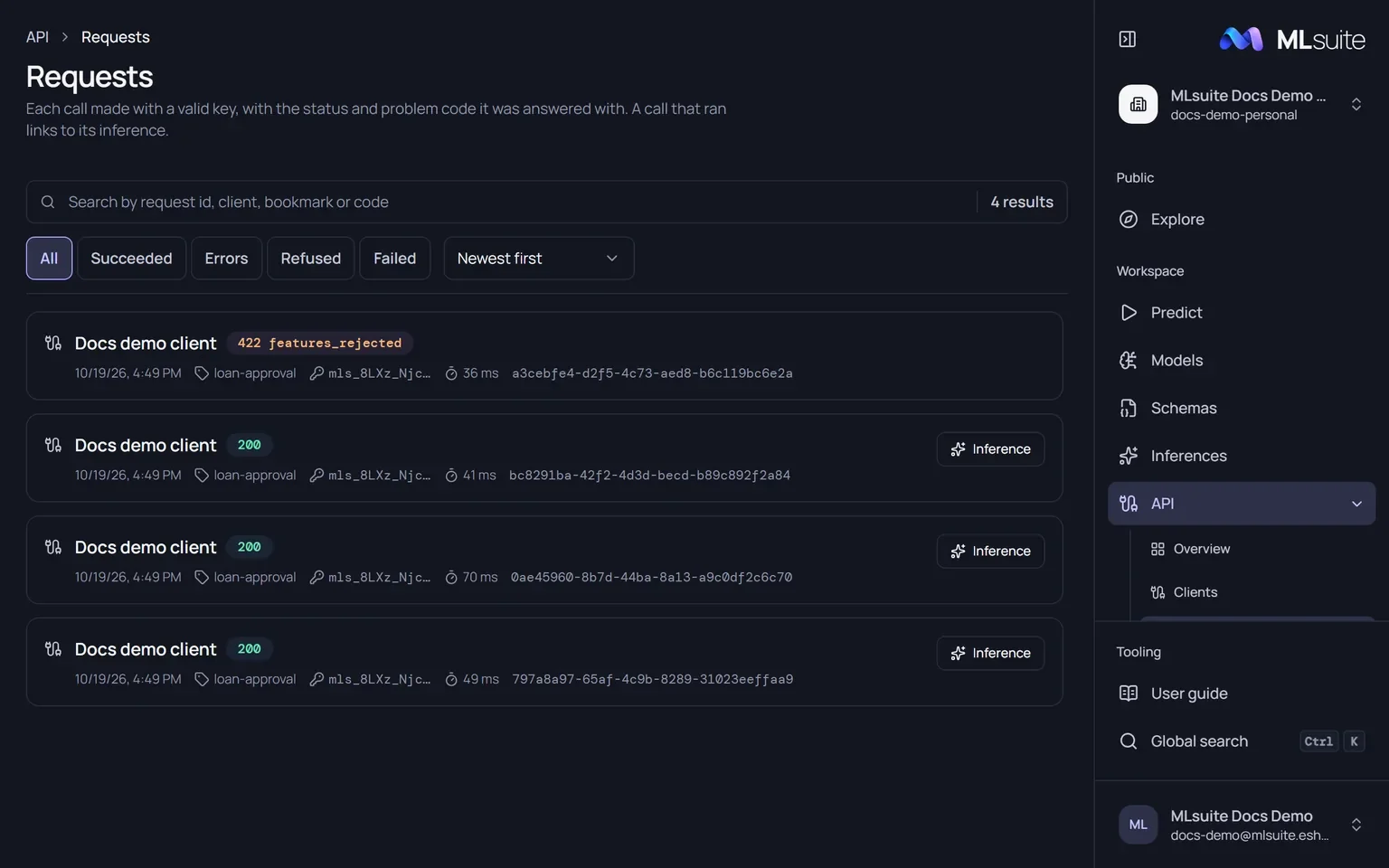Viewport: 1389px width, 868px height.
Task: Click the API route icon in sidebar
Action: point(1128,504)
